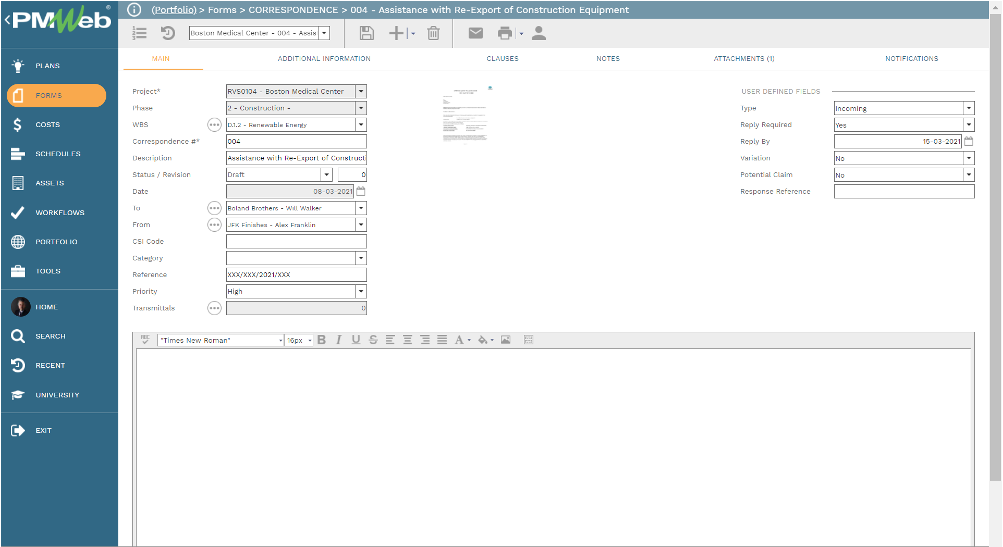Insert image in the text editor
The height and width of the screenshot is (547, 1003).
click(x=505, y=340)
